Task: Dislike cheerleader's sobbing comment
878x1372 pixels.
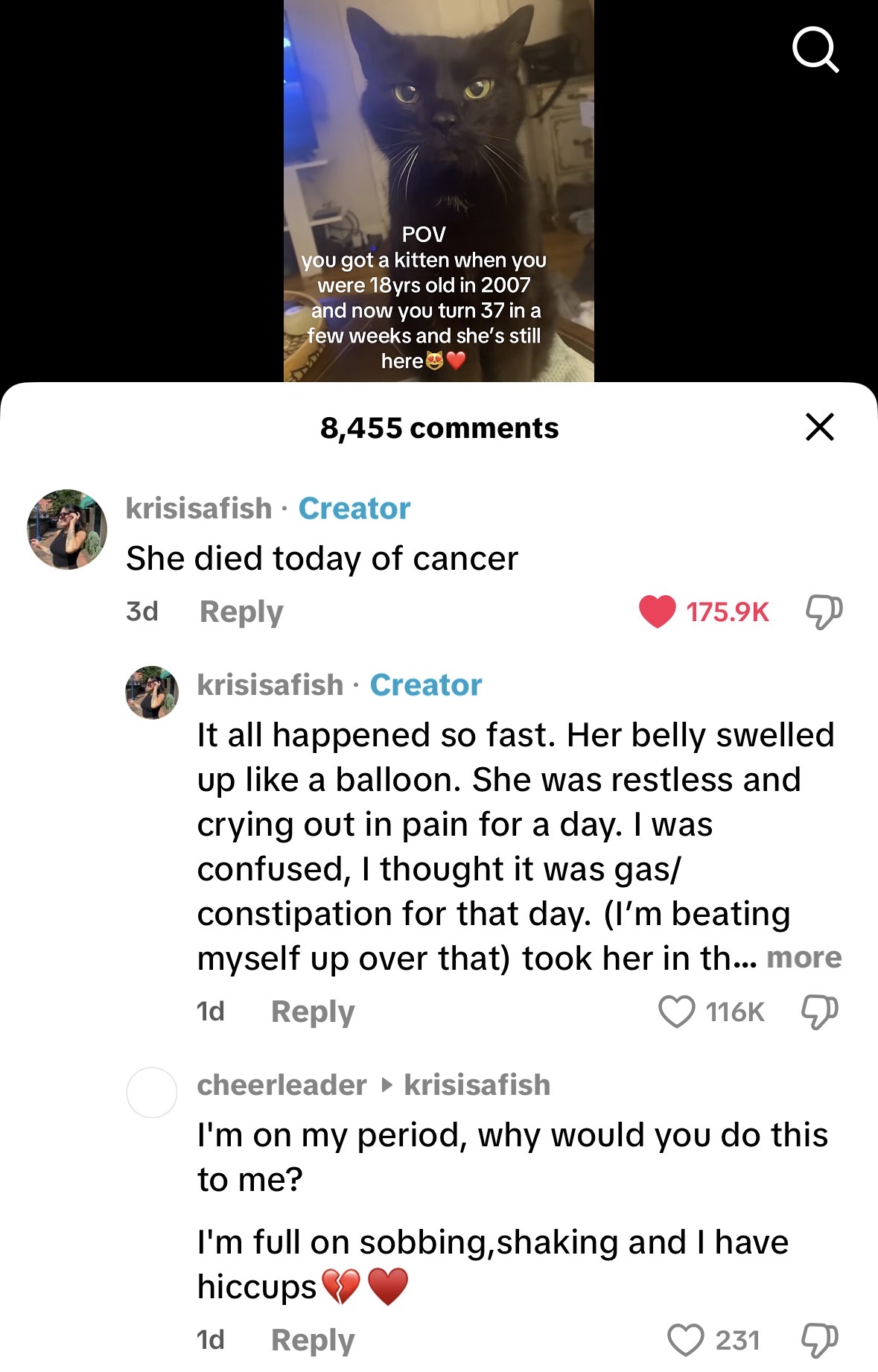Action: 819,1340
